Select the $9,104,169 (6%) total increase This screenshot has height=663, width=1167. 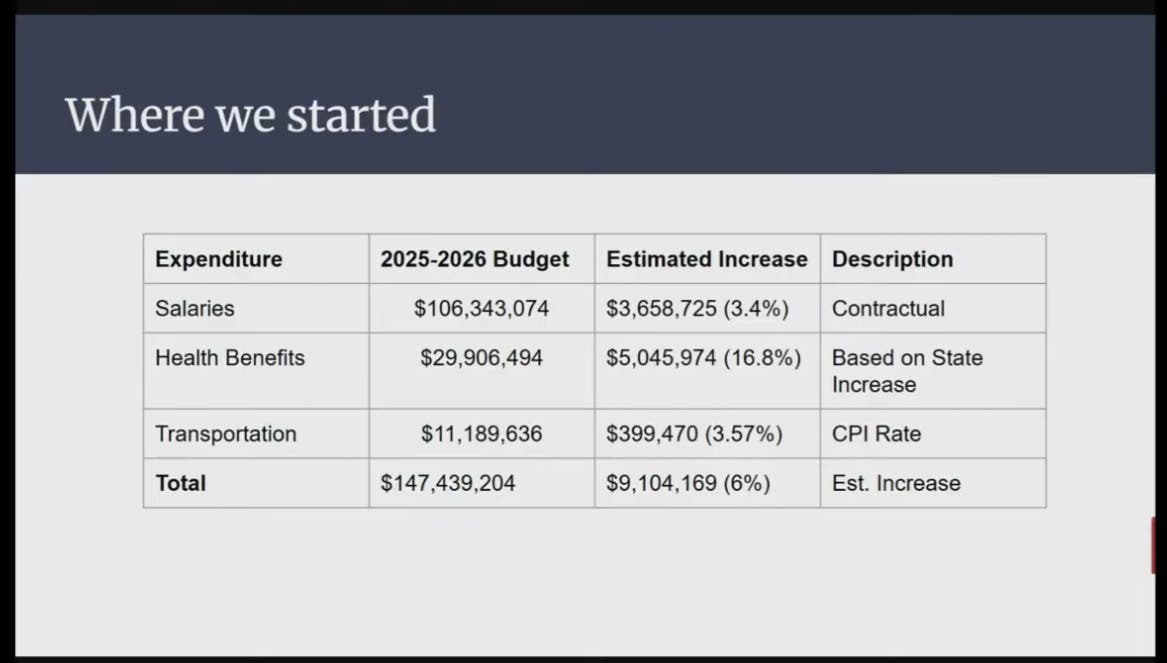707,483
